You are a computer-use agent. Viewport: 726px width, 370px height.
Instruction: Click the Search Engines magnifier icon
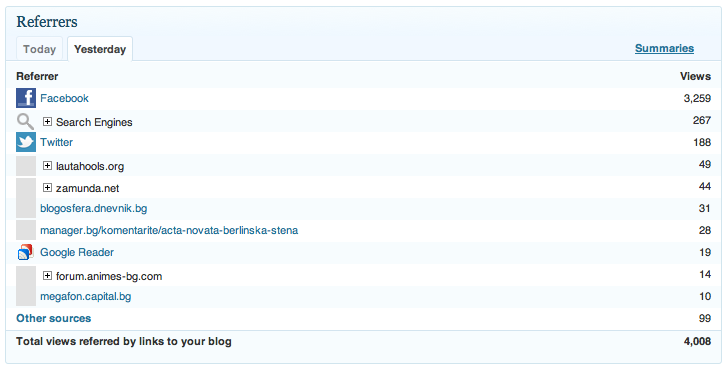coord(25,121)
